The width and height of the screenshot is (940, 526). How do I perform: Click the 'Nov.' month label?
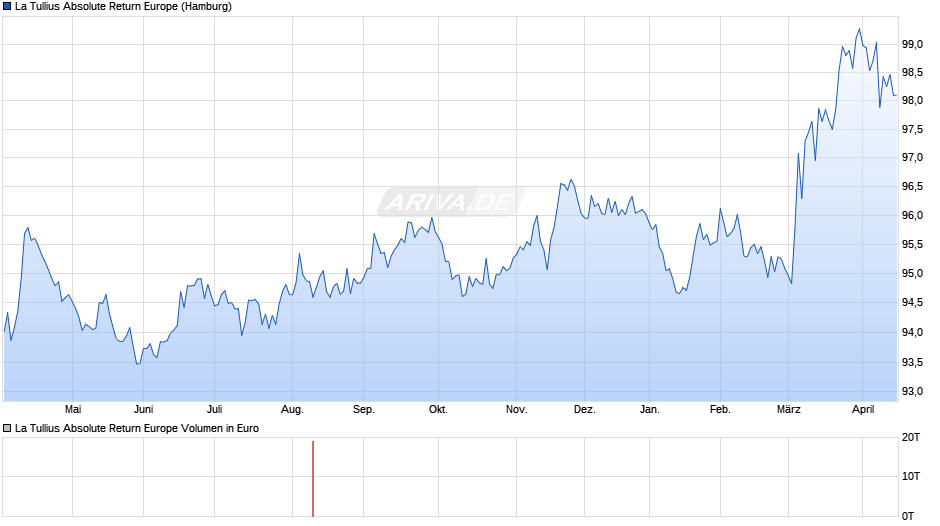[517, 410]
